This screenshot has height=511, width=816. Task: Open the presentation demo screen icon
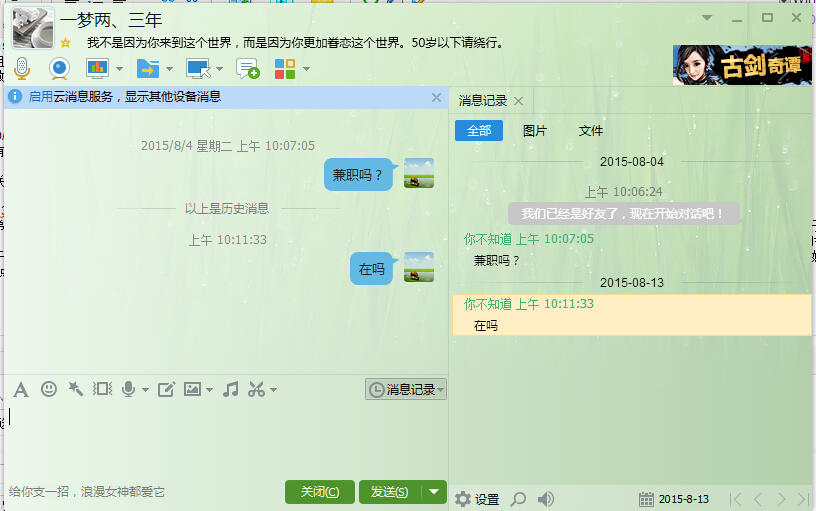(x=97, y=68)
